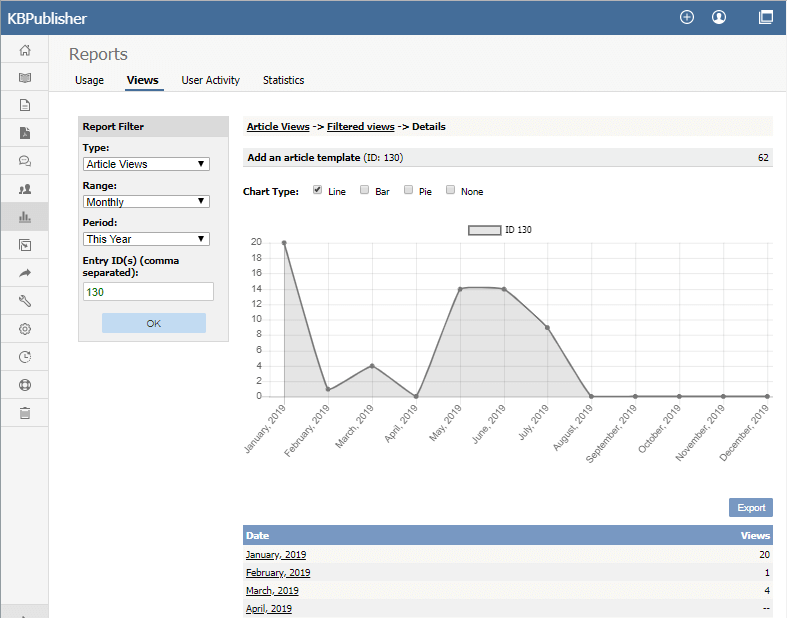Check the Pie chart type checkbox
Viewport: 787px width, 618px height.
[409, 190]
